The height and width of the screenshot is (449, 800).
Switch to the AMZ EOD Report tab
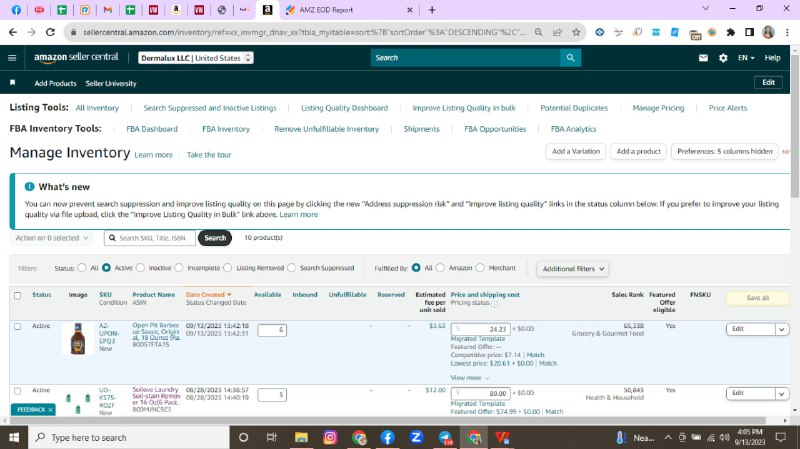349,10
